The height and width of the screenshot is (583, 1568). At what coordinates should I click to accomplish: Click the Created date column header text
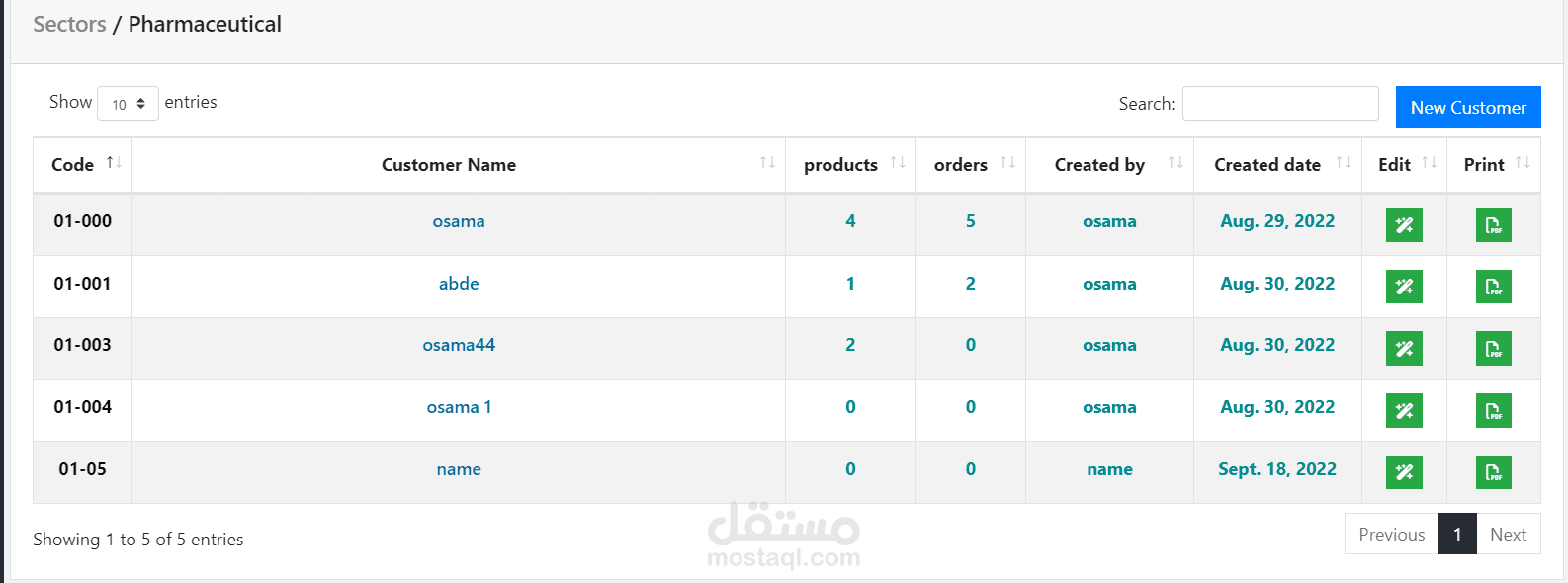pos(1267,165)
